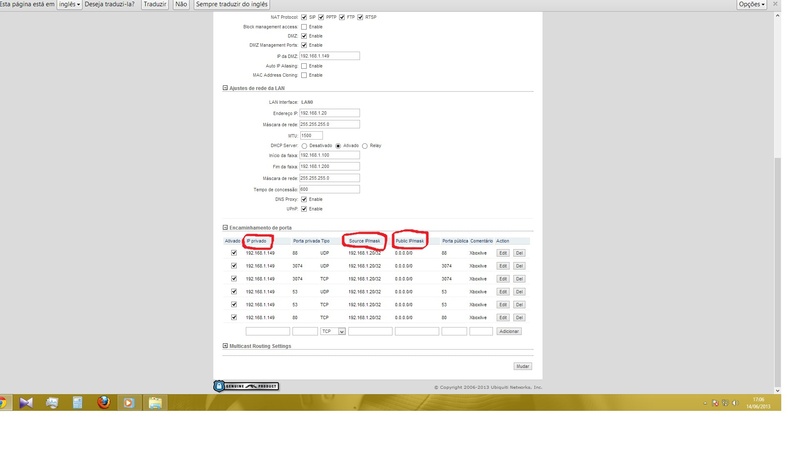Open the Visual Studio taskbar icon

[26, 403]
